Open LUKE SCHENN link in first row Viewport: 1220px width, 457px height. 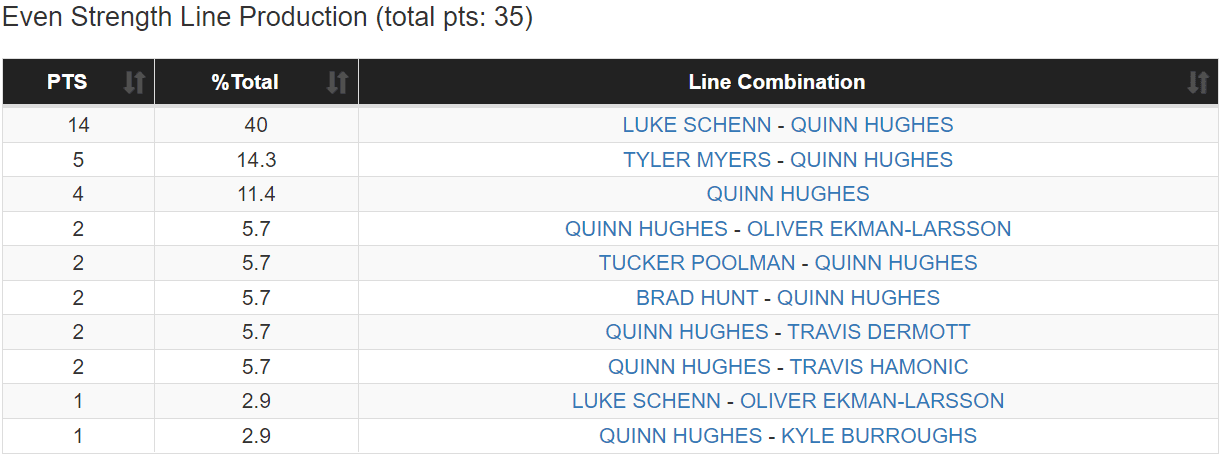coord(696,125)
